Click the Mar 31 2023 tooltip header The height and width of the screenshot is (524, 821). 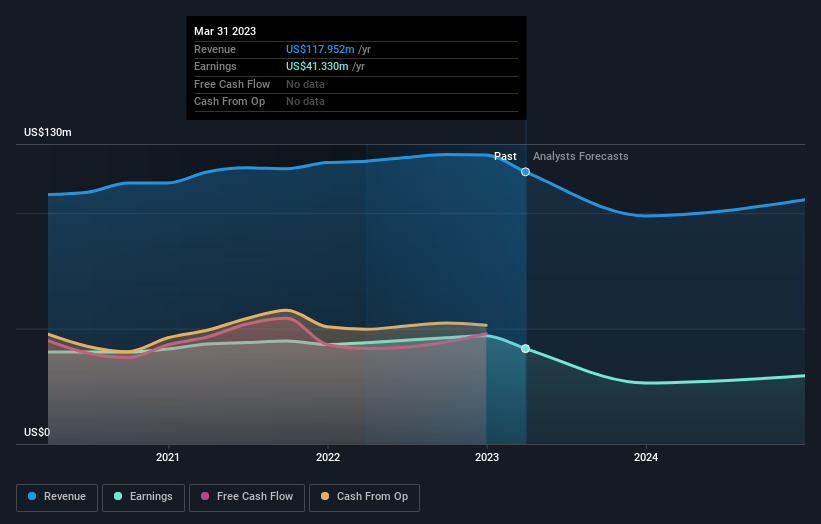click(225, 31)
